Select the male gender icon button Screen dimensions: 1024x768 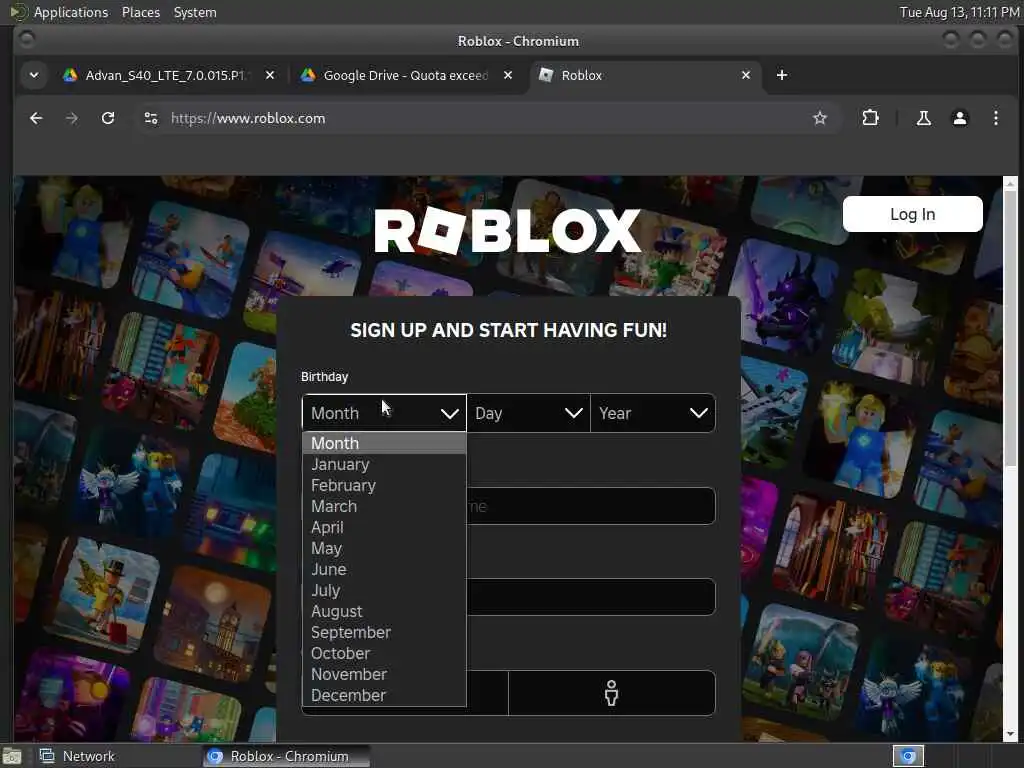(611, 693)
